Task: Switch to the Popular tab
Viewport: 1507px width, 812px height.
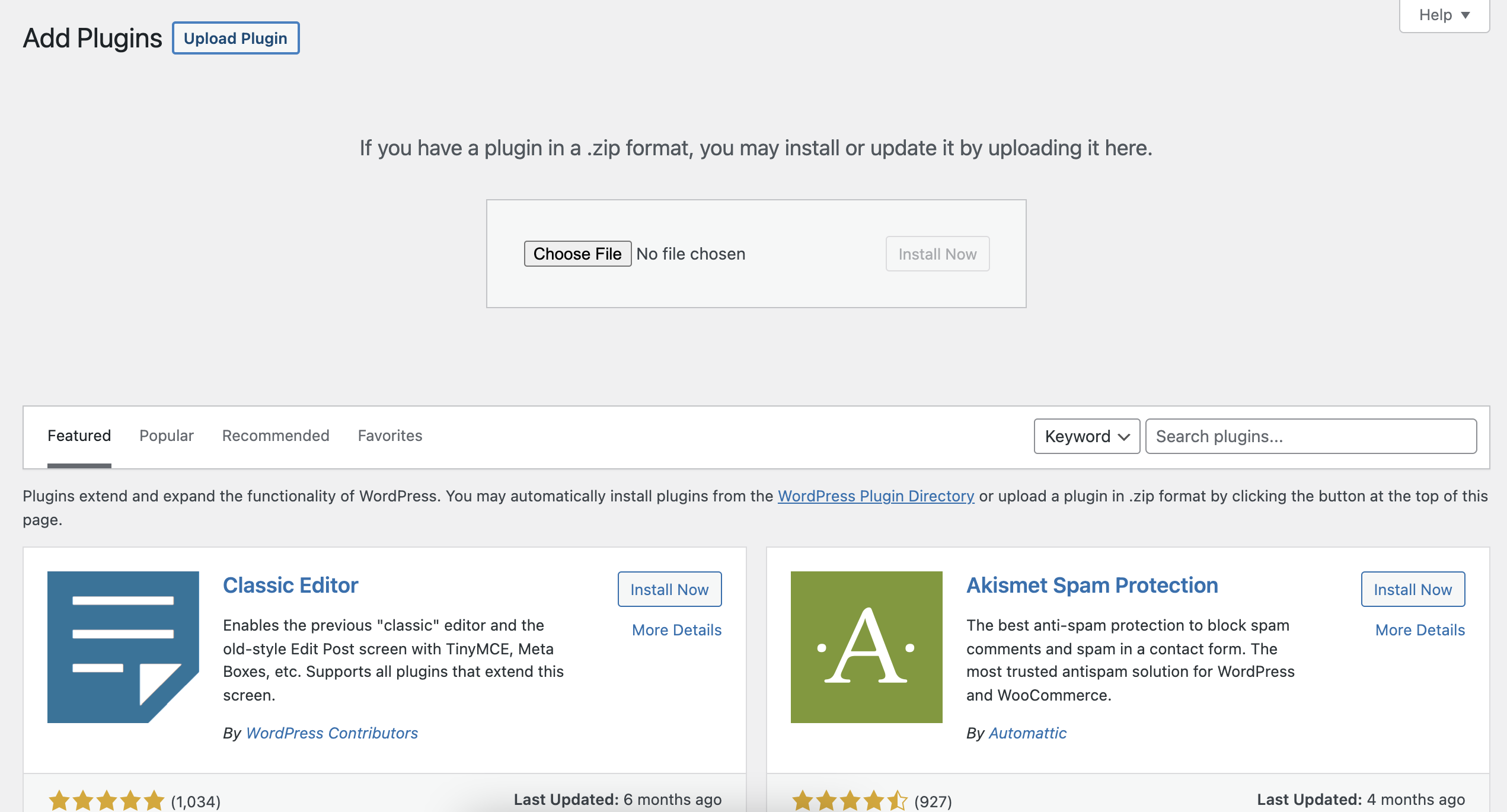Action: pos(167,436)
